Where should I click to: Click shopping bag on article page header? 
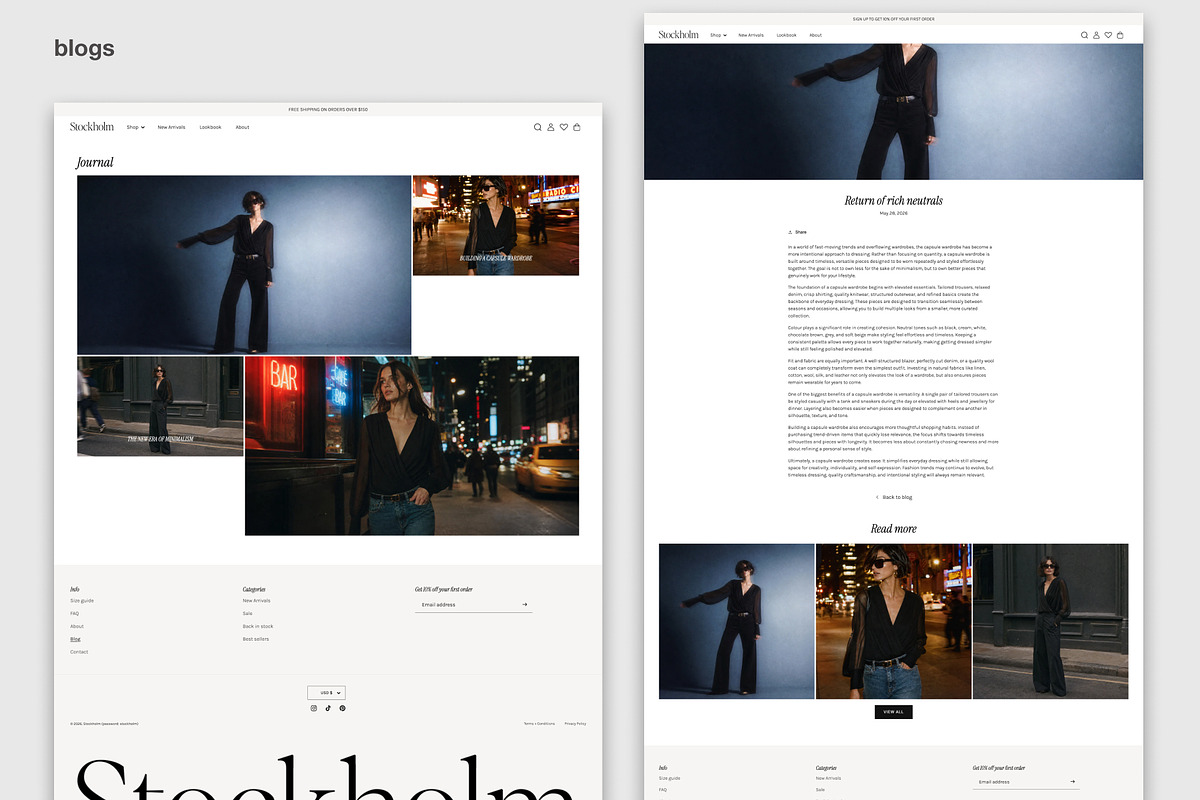(x=1120, y=35)
